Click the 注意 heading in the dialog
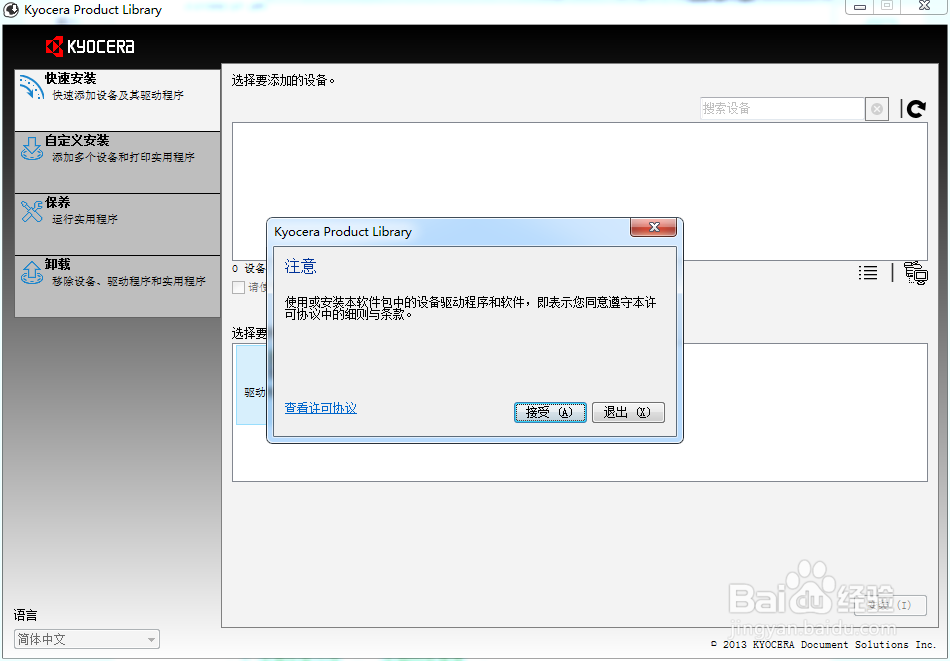The height and width of the screenshot is (661, 950). 301,267
